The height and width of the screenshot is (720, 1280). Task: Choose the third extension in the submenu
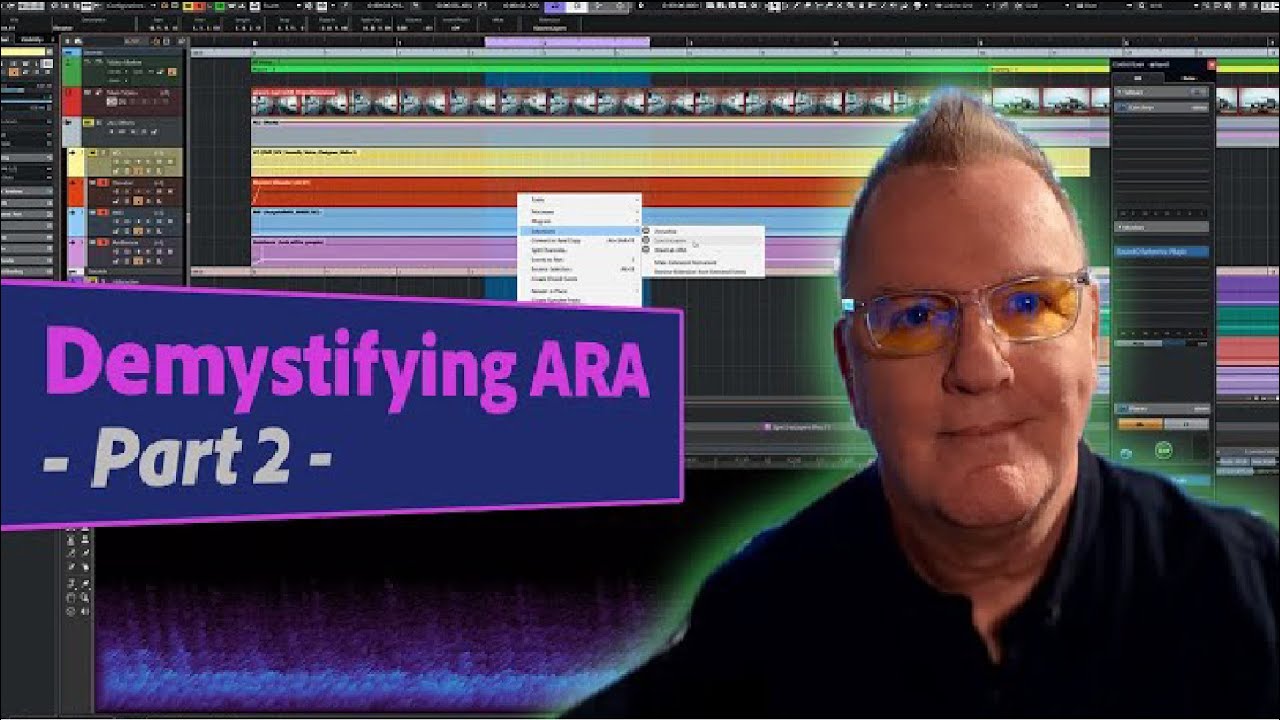pos(702,250)
